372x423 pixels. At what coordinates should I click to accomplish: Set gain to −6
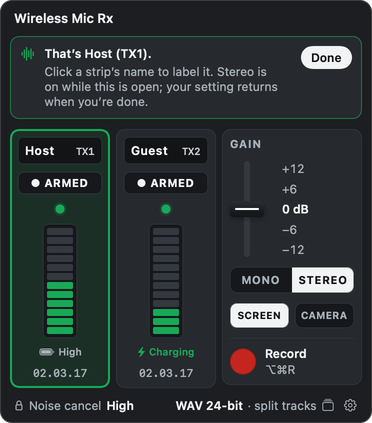[x=289, y=230]
